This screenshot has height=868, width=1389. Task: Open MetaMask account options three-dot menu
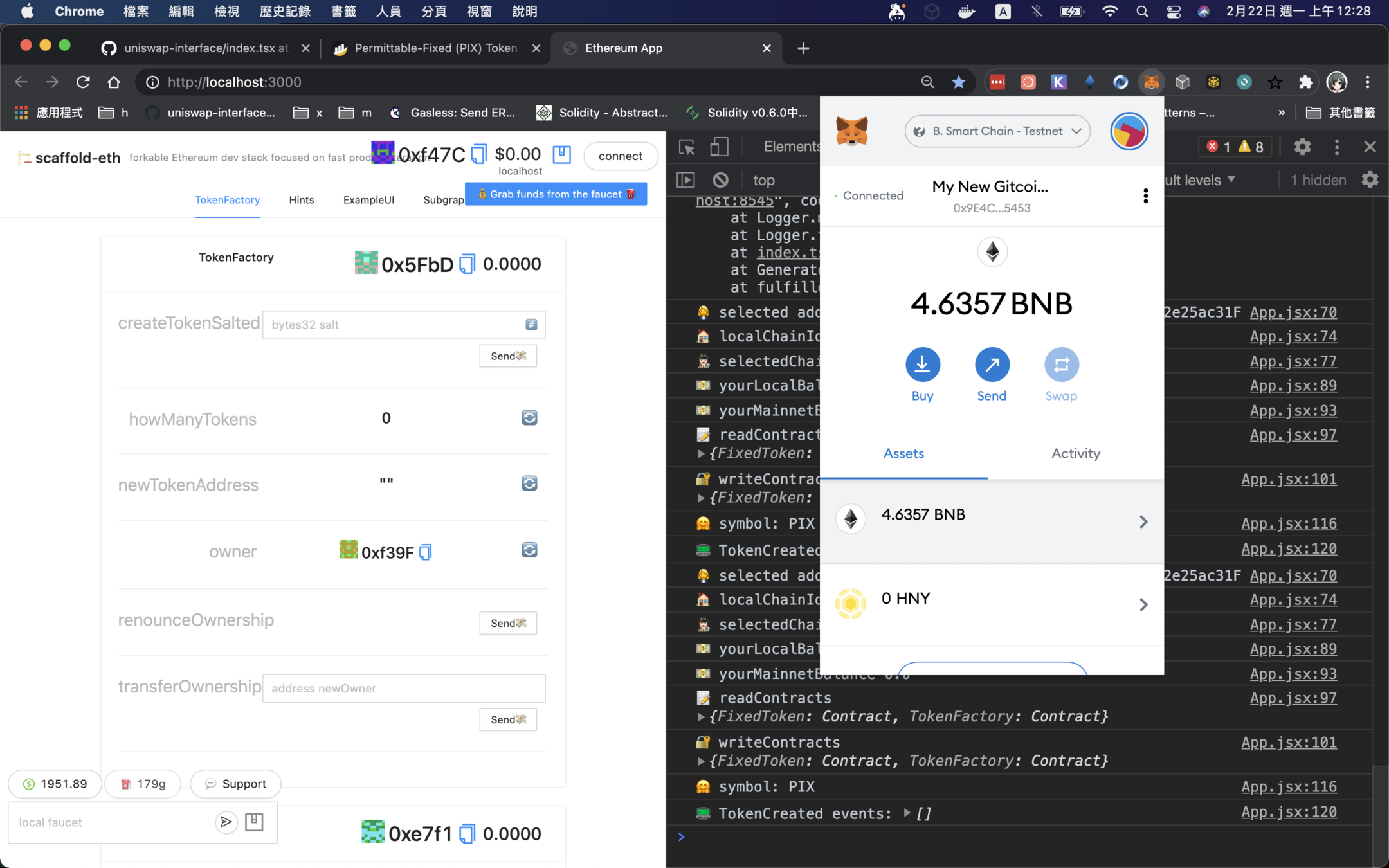tap(1145, 196)
